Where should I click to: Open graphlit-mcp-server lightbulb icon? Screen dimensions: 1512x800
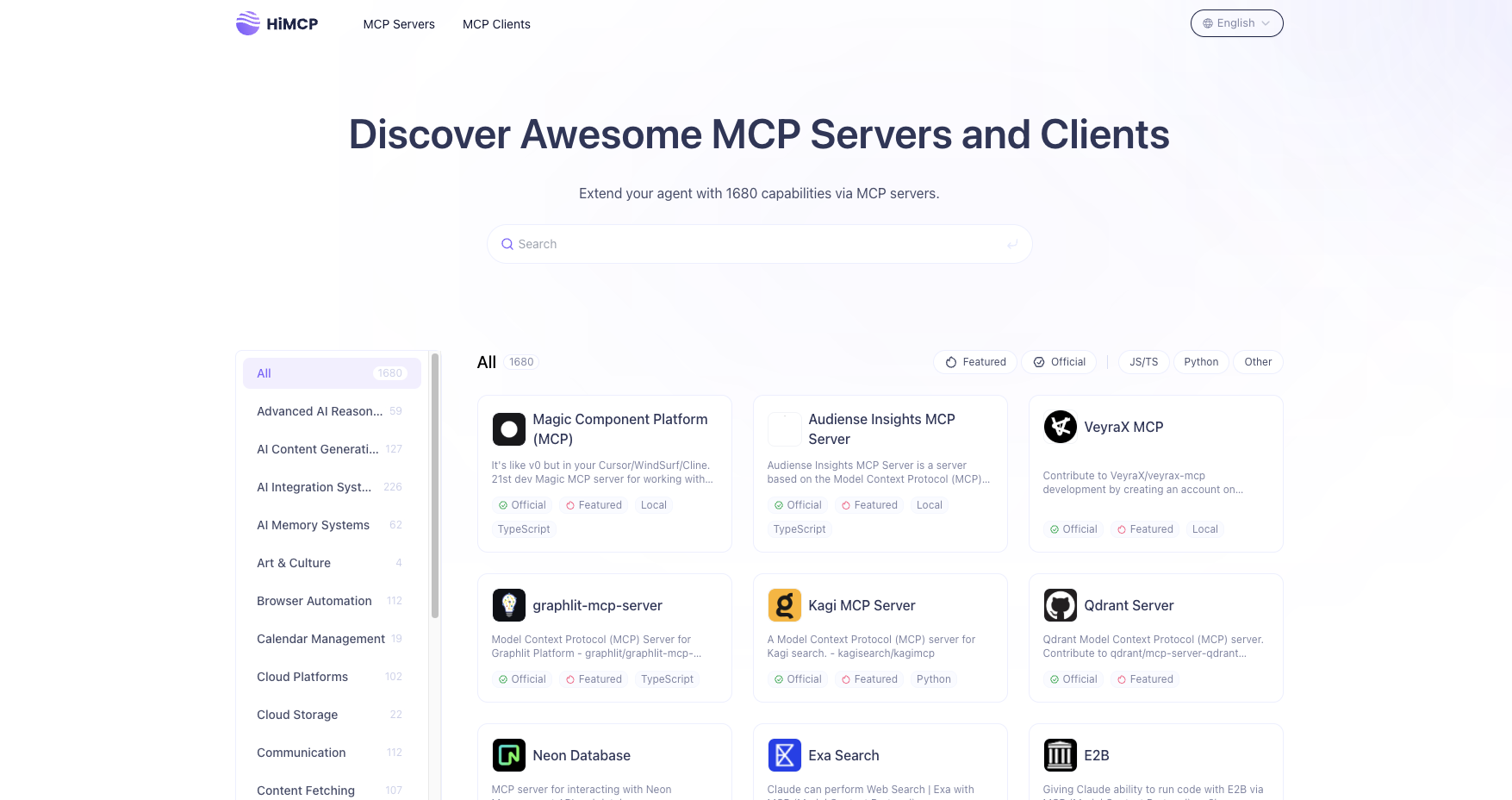509,605
